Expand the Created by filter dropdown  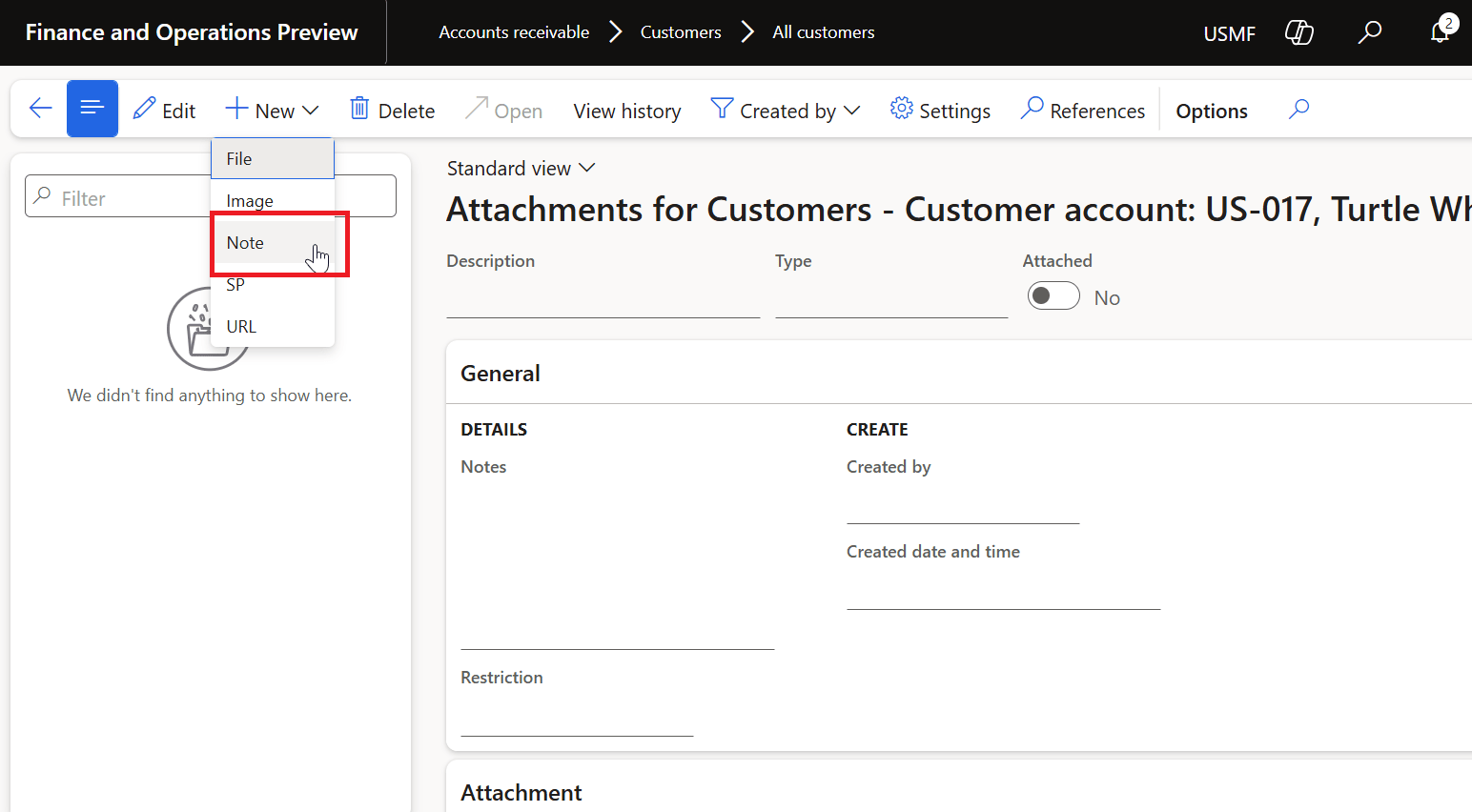click(x=786, y=110)
